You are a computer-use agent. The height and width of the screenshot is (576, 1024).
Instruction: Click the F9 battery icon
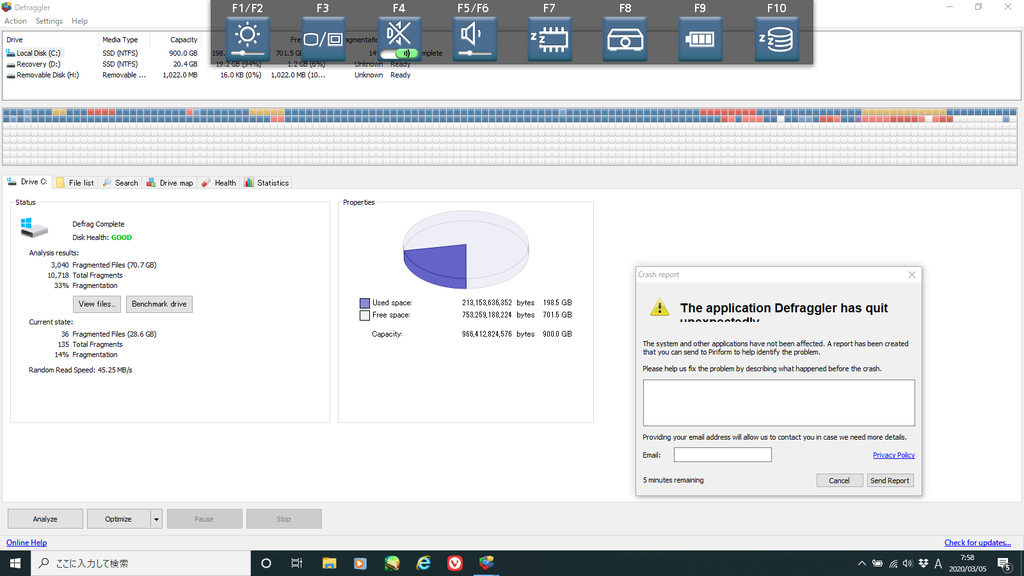[x=700, y=40]
